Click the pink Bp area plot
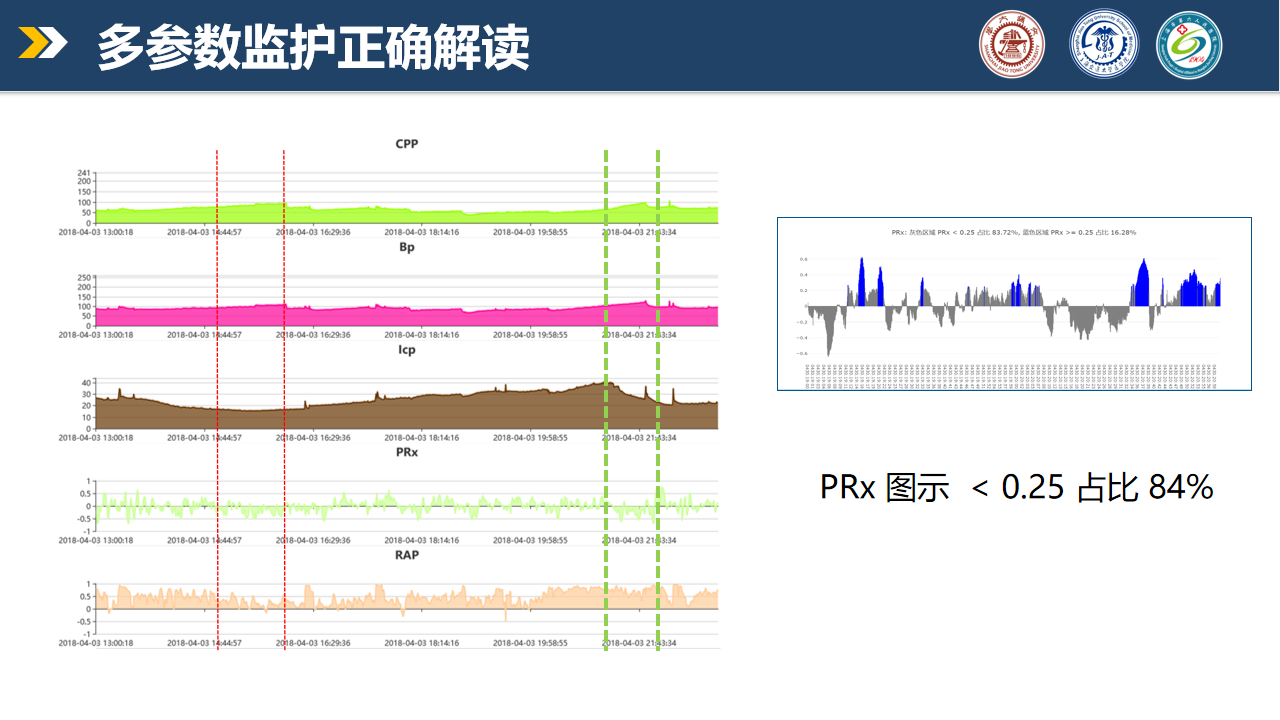The width and height of the screenshot is (1280, 720). pyautogui.click(x=400, y=316)
